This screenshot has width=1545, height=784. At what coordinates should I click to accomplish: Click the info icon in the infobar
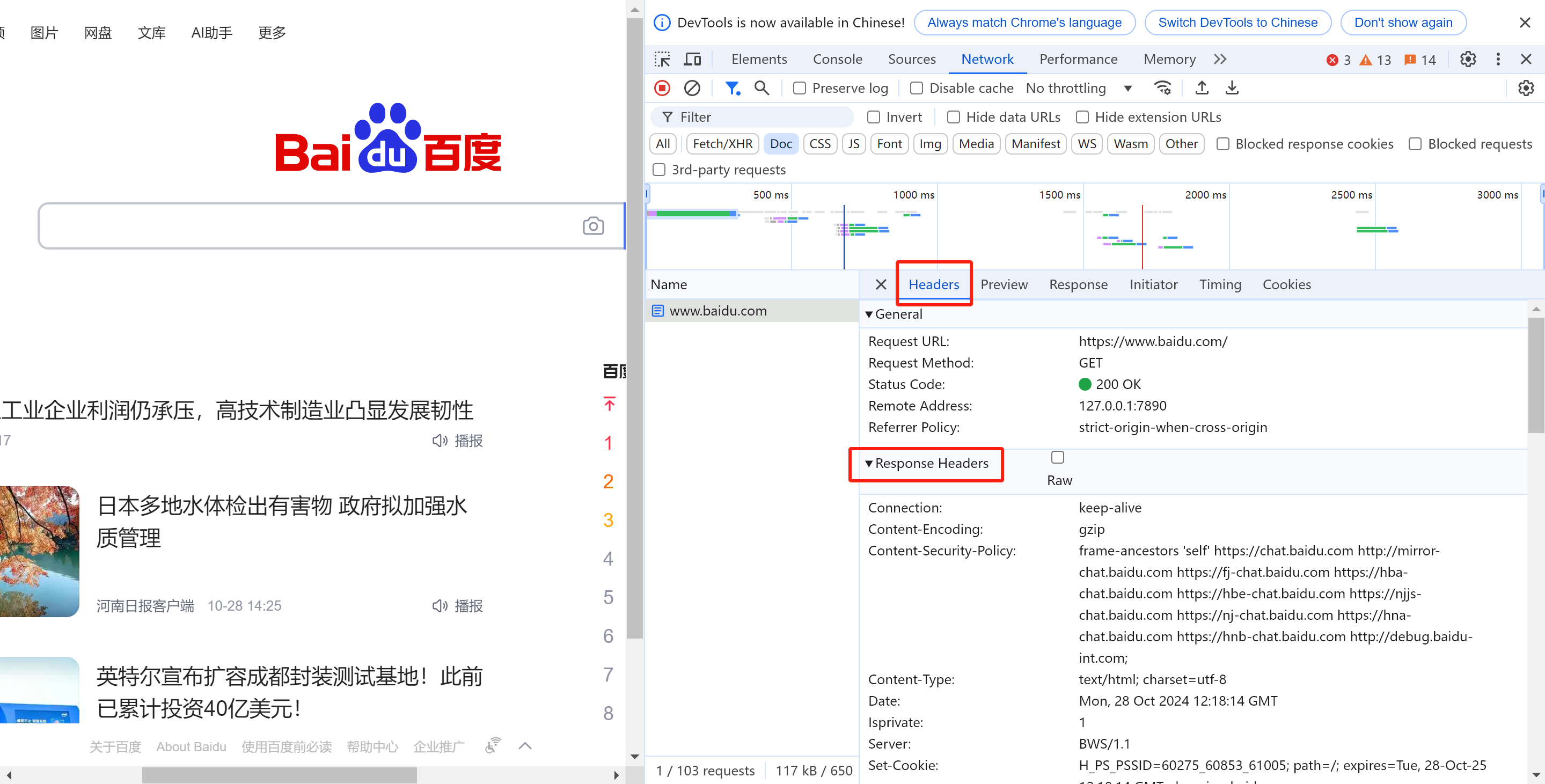662,23
